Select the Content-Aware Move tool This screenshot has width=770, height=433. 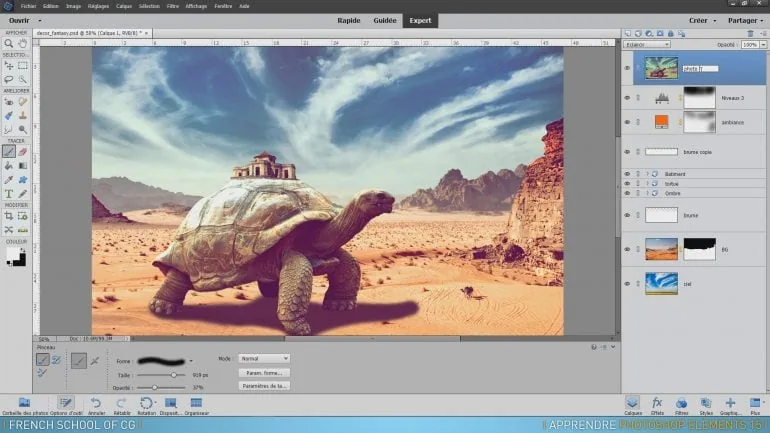coord(9,230)
